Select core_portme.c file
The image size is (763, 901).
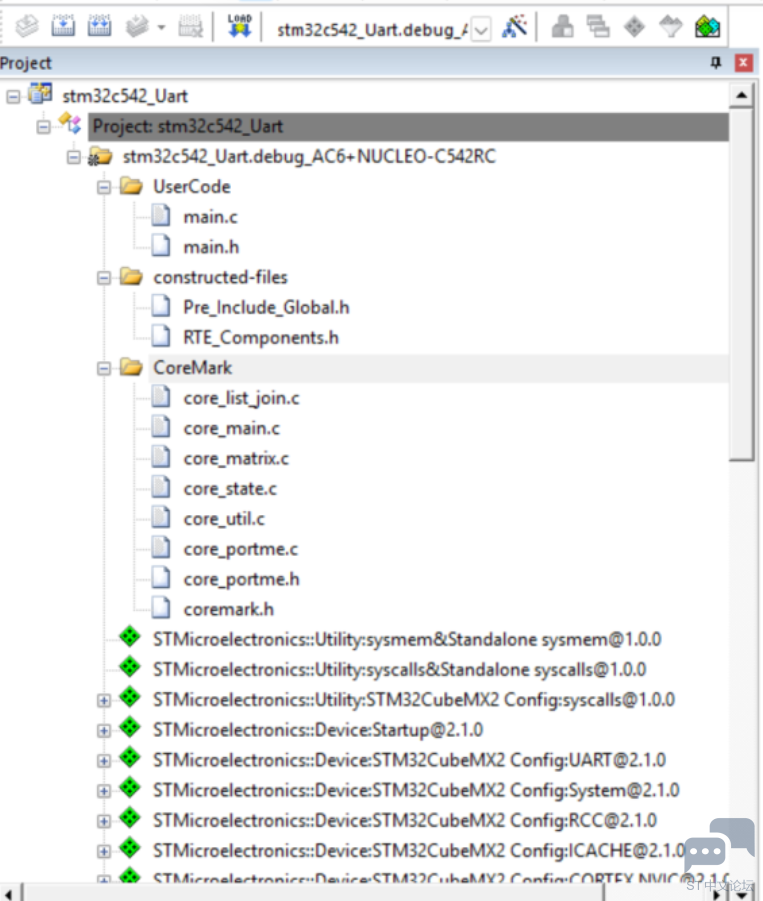click(x=241, y=549)
